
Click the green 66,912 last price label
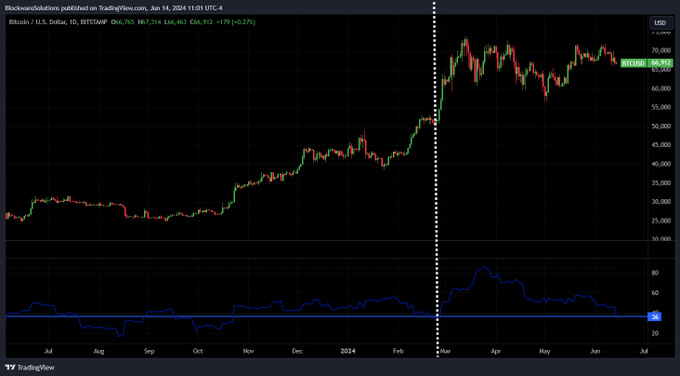click(x=661, y=63)
